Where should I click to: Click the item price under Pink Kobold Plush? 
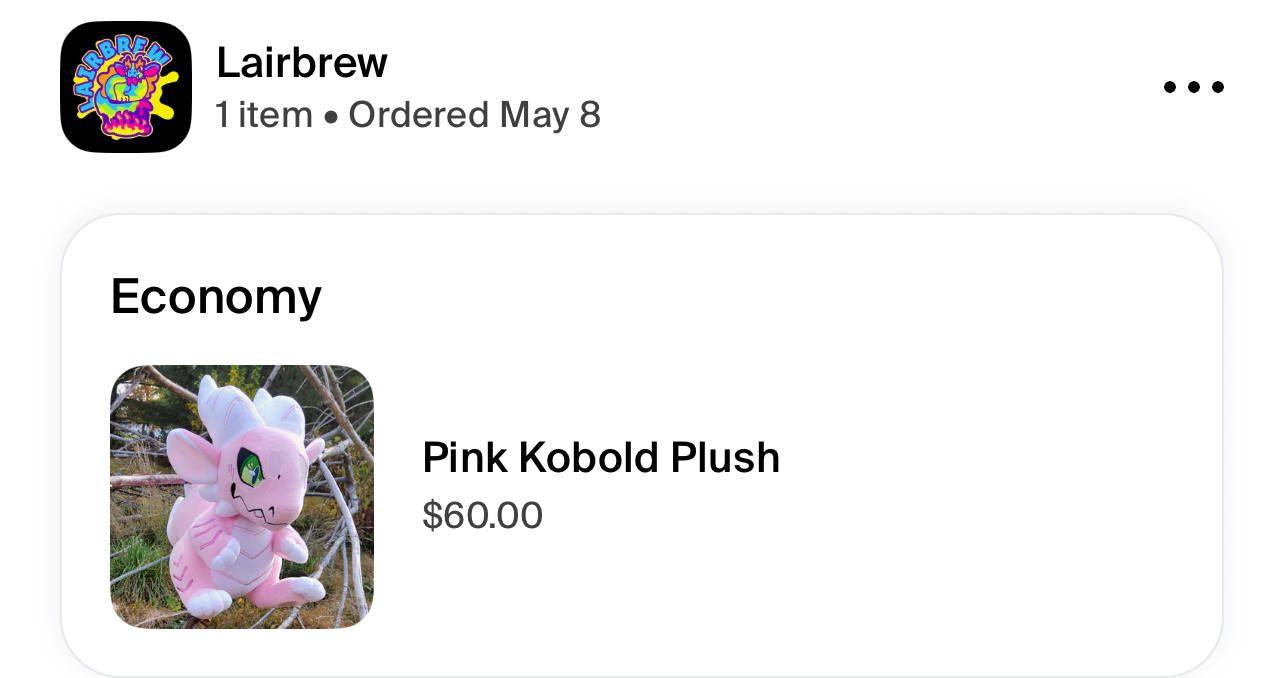click(x=482, y=516)
